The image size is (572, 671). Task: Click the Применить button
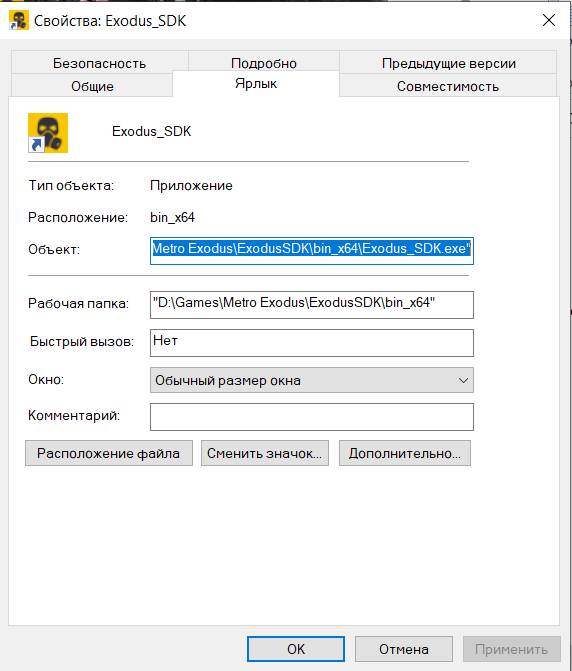click(512, 649)
